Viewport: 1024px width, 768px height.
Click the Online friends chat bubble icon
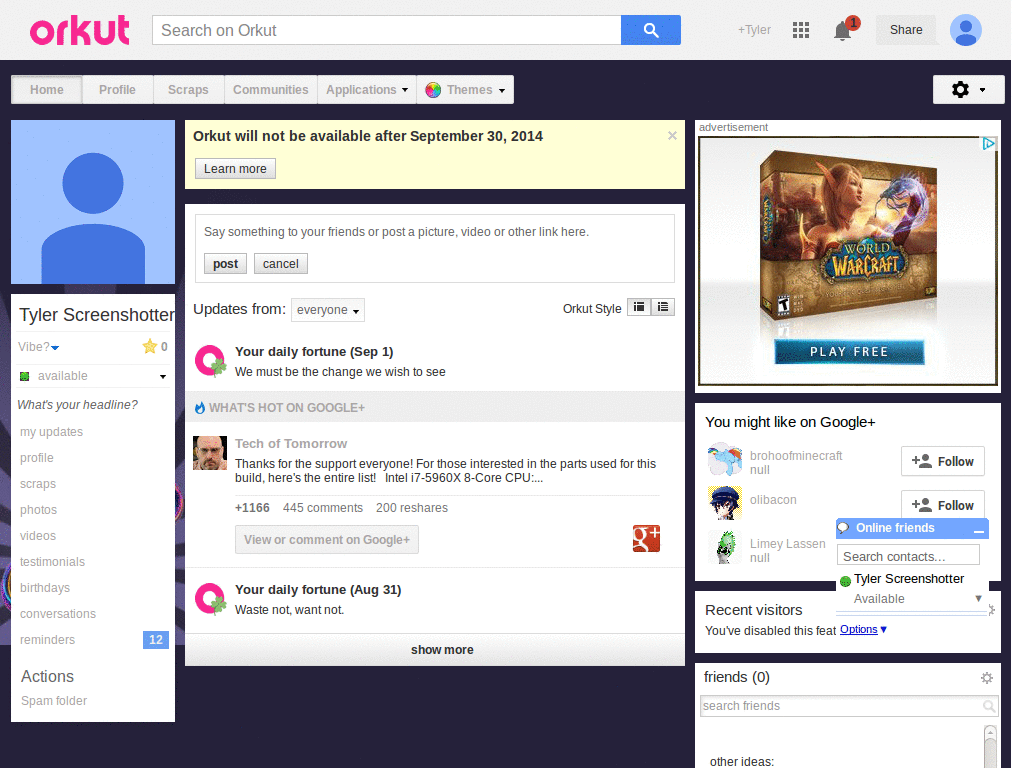click(x=844, y=528)
